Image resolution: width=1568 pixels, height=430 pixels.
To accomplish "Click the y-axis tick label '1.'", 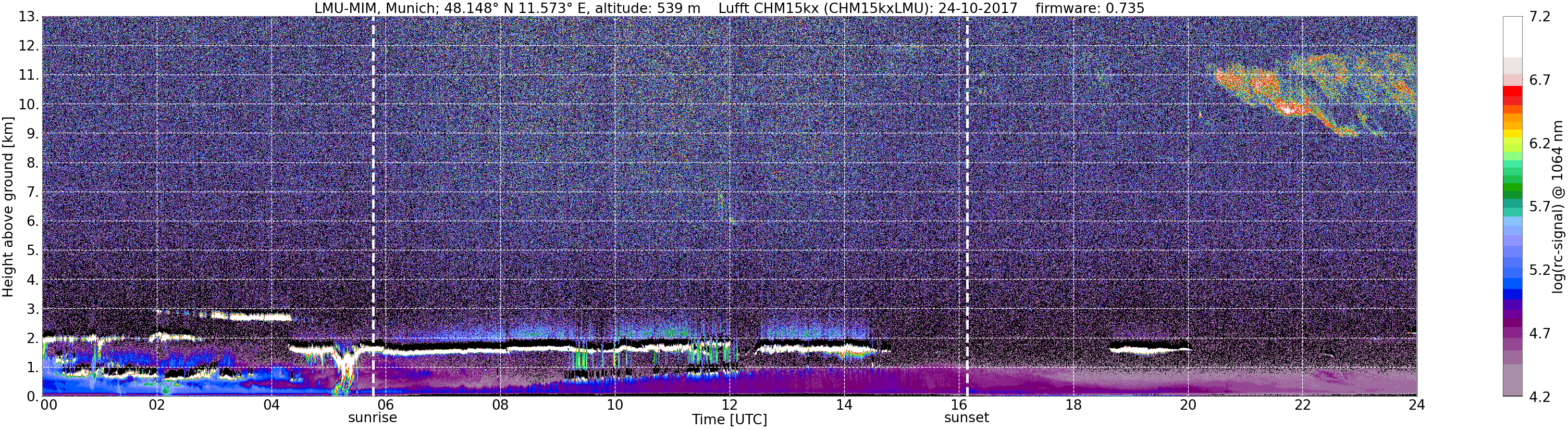I will click(x=33, y=366).
